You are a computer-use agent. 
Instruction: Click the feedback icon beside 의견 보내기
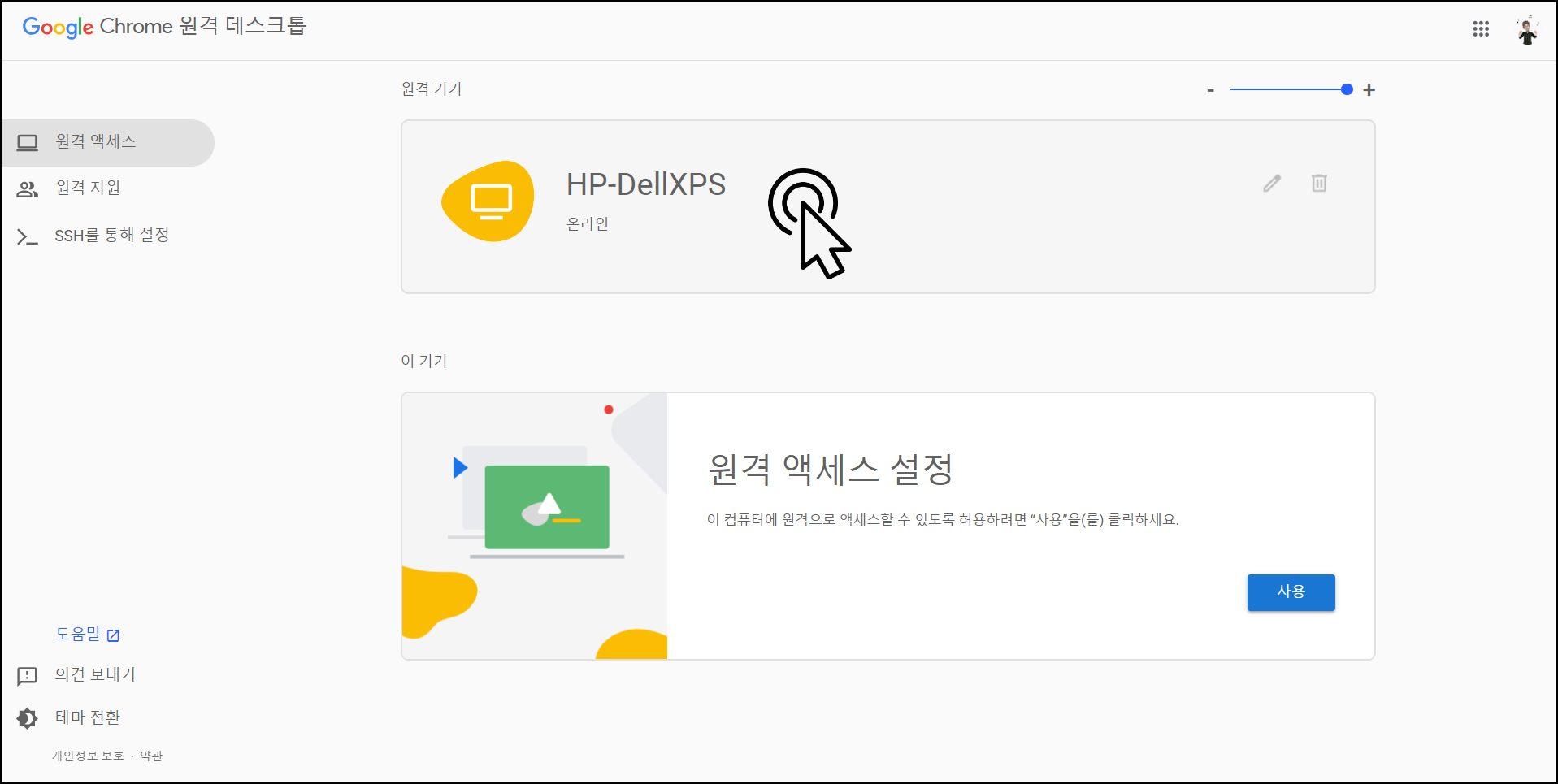[28, 675]
